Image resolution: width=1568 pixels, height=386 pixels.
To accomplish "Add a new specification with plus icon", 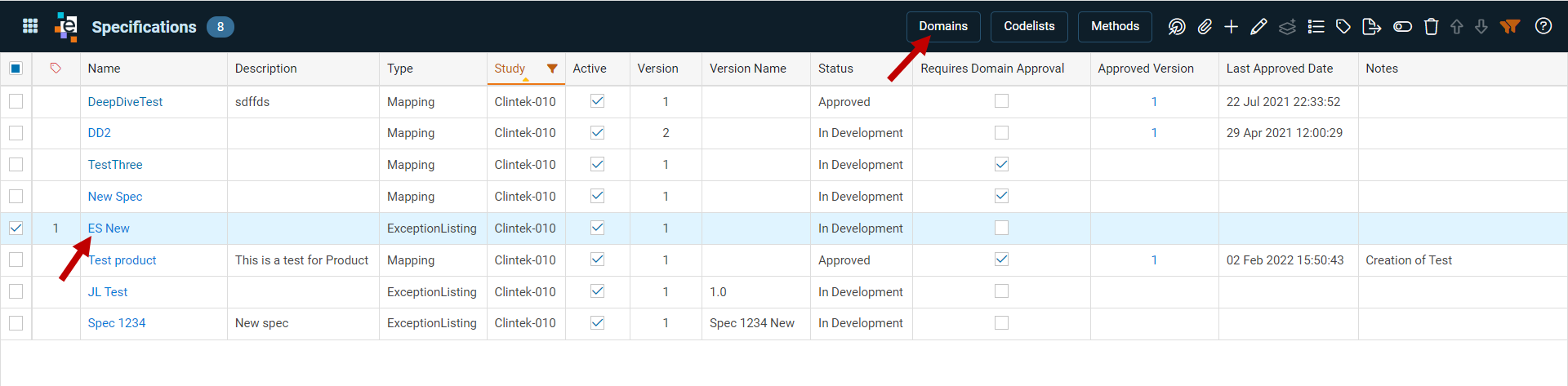I will tap(1232, 27).
